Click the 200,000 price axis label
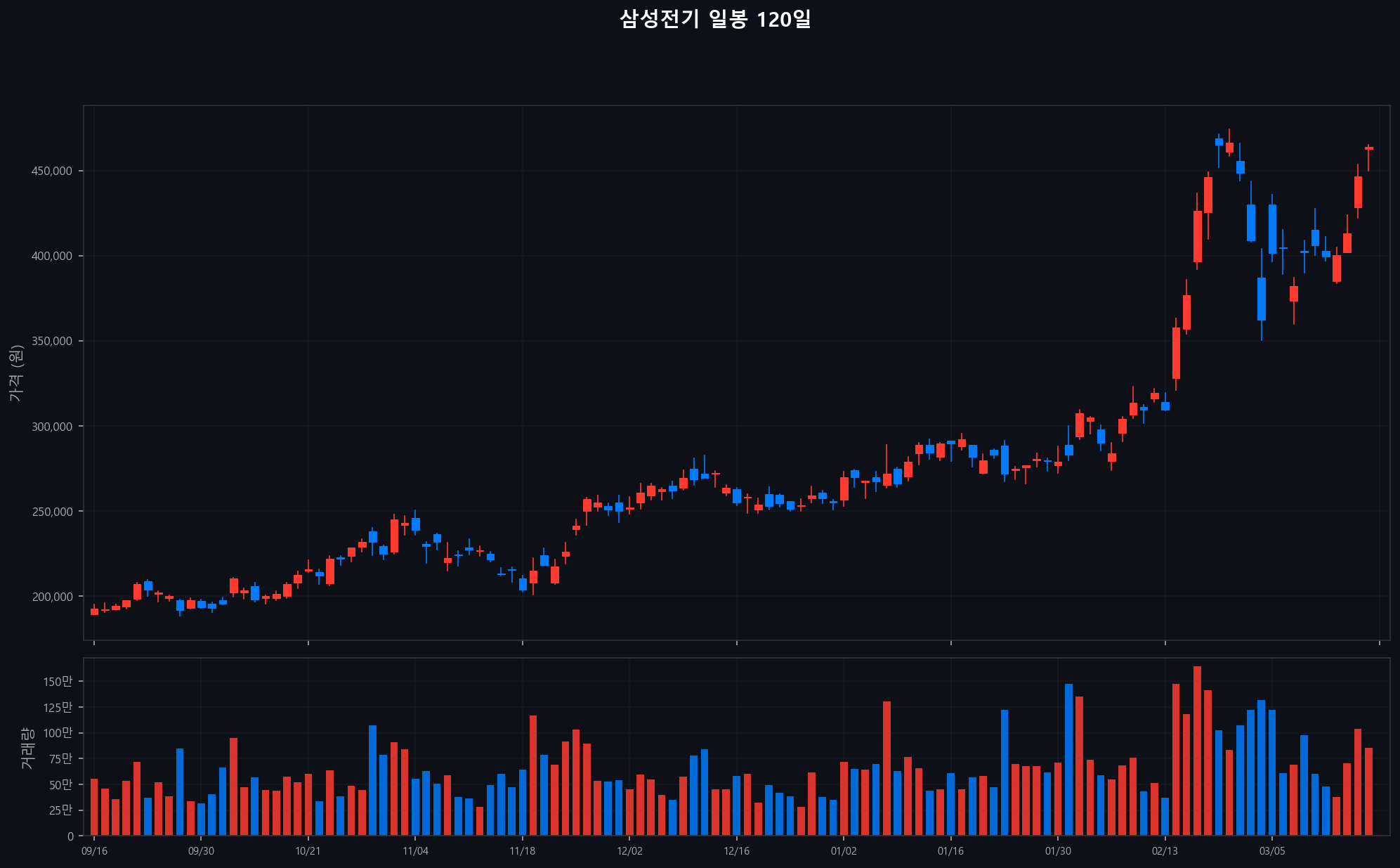Screen dimensions: 1400x868 (x=52, y=597)
